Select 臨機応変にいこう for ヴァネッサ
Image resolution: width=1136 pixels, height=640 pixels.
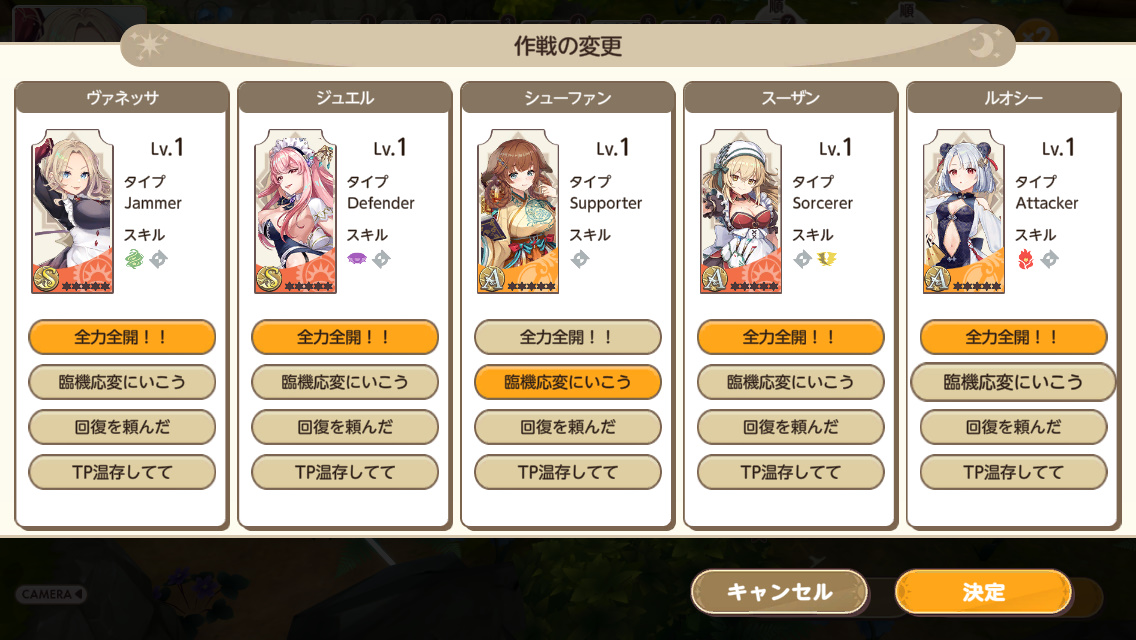[x=122, y=382]
